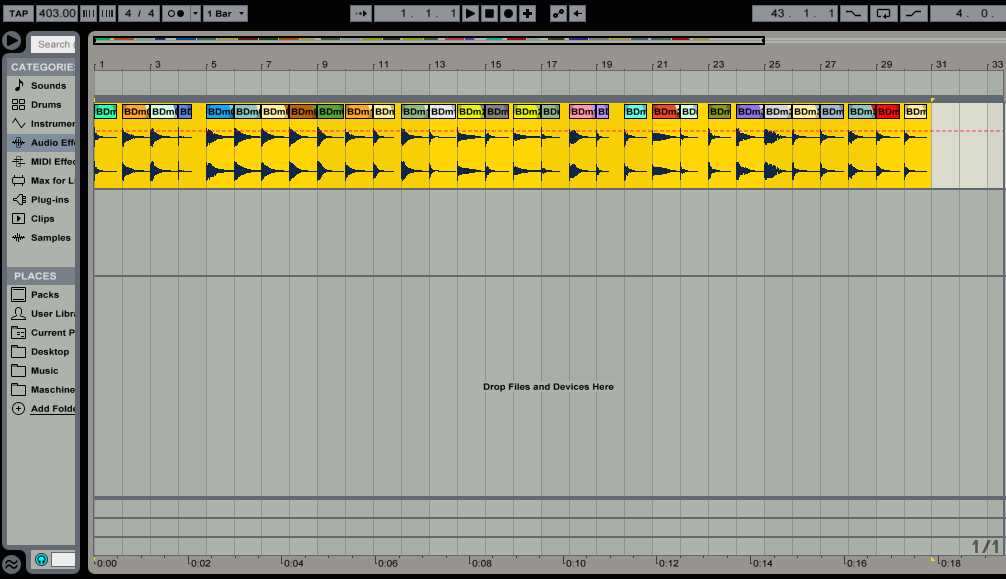This screenshot has height=579, width=1006.
Task: Click the Automation Arm button
Action: [x=558, y=13]
